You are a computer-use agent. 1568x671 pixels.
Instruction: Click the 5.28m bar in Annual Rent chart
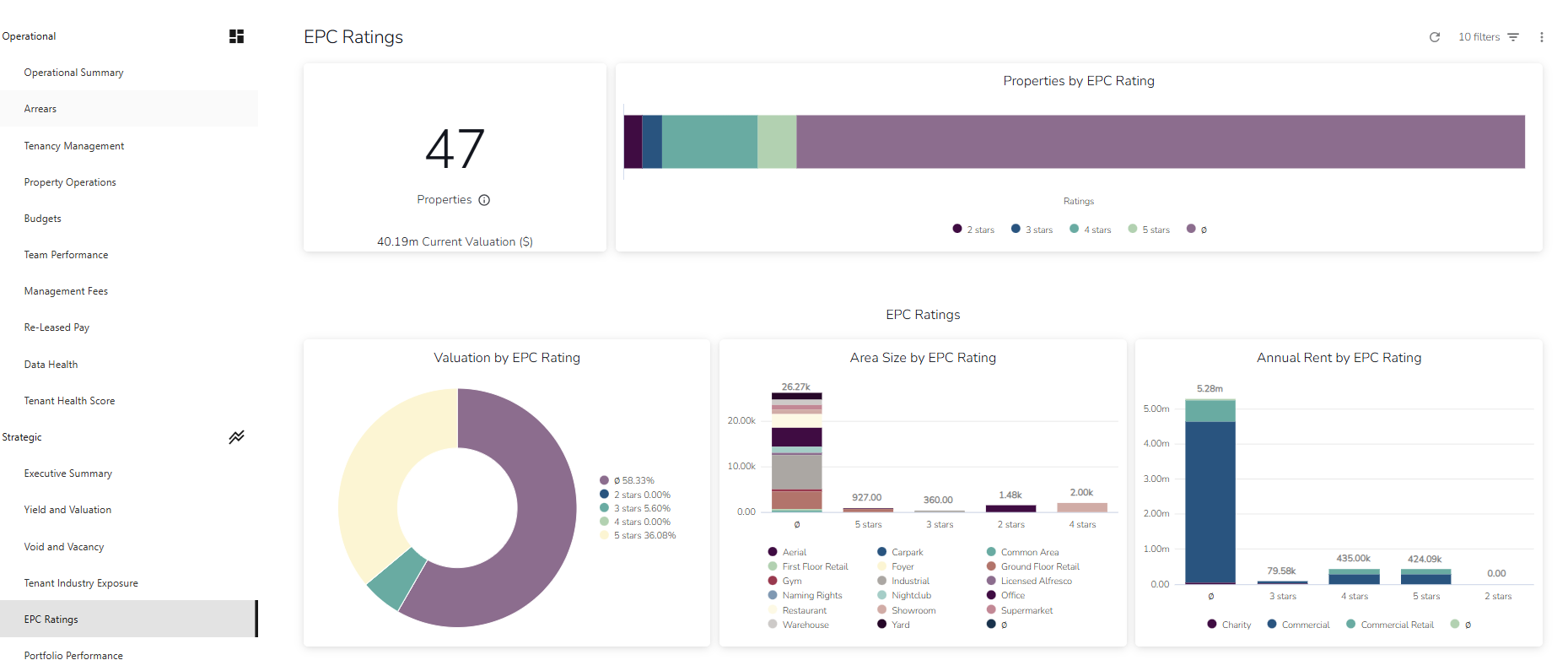click(x=1210, y=498)
